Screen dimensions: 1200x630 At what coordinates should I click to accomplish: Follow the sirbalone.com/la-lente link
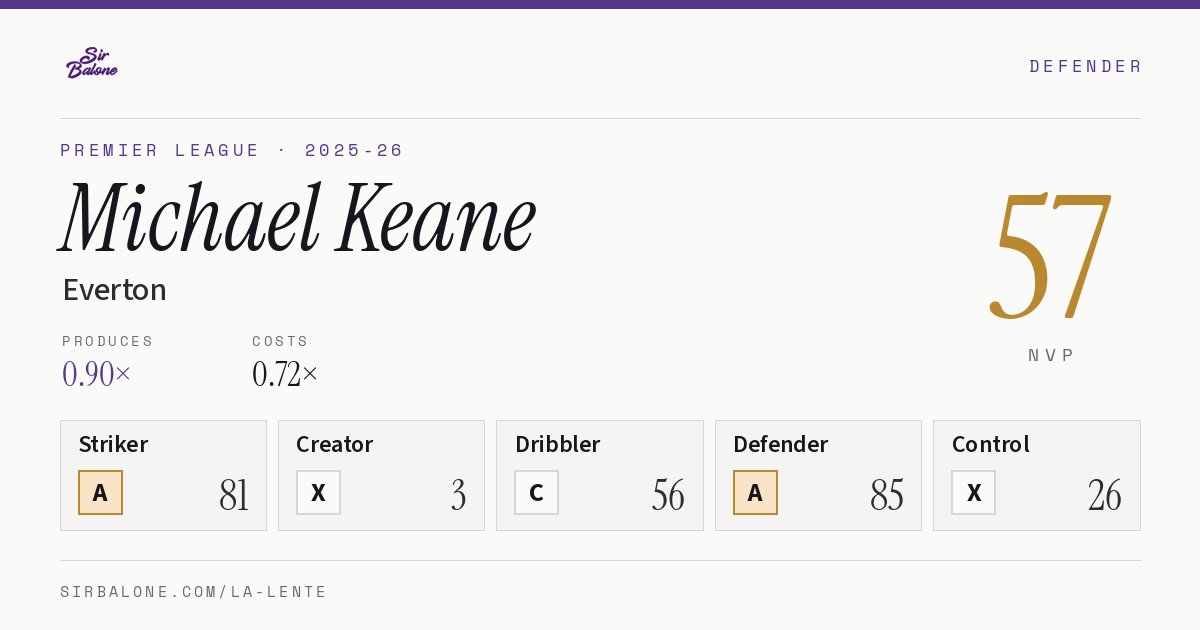193,592
